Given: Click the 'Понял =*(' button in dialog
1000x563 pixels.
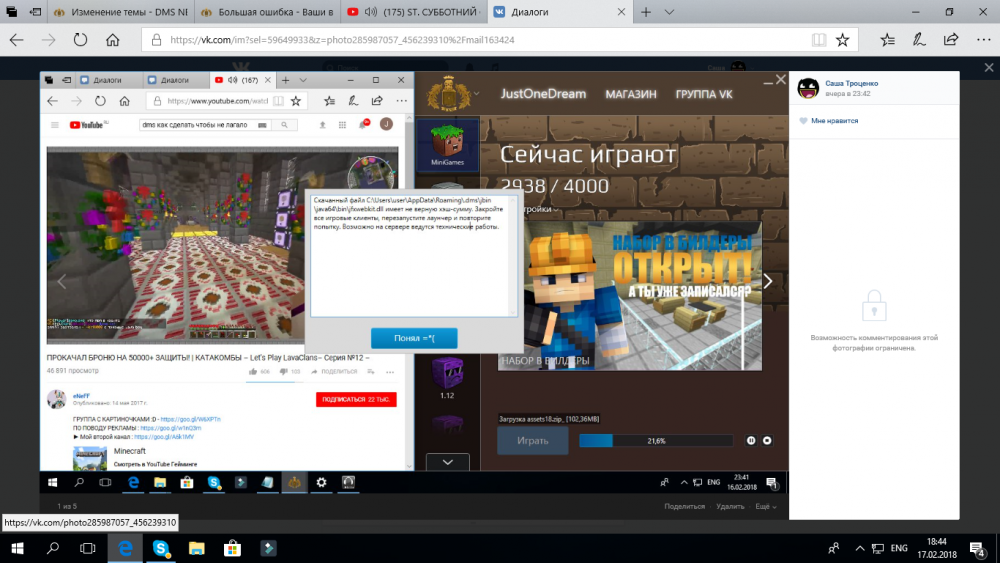Looking at the screenshot, I should tap(414, 338).
